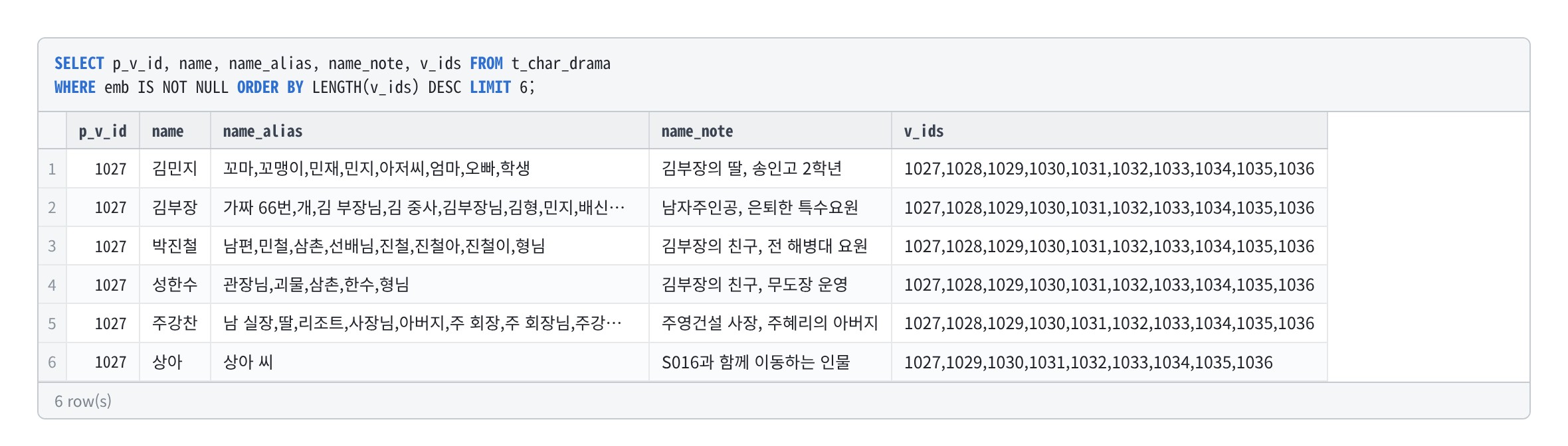Click the v_ids column header
1568x446 pixels.
tap(1110, 131)
